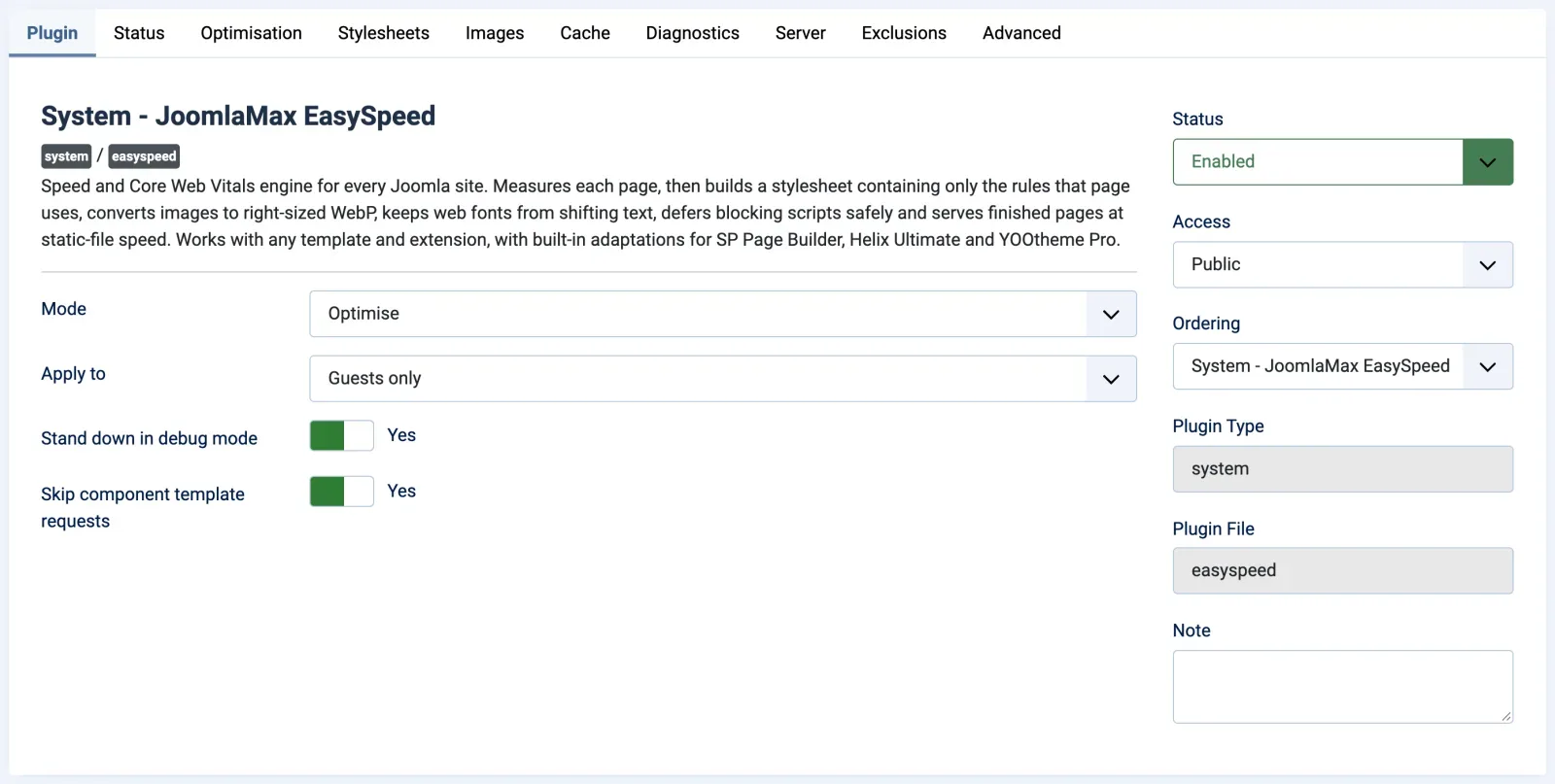This screenshot has width=1555, height=784.
Task: Expand the Ordering dropdown
Action: (1343, 366)
